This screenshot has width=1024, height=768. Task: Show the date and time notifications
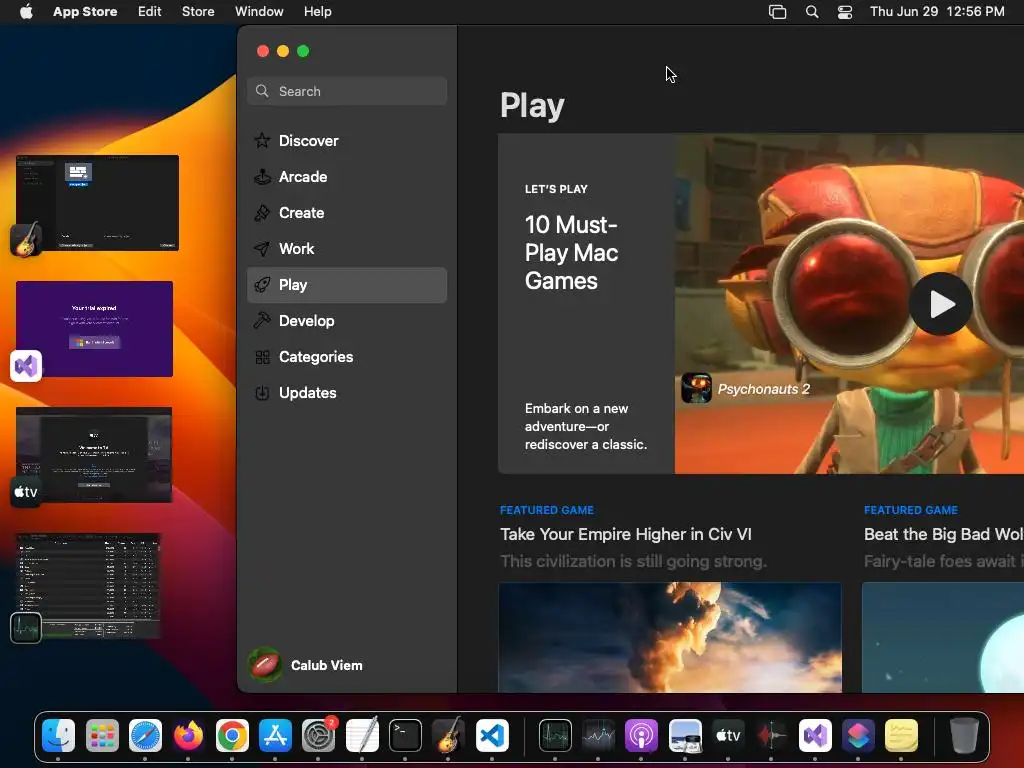pyautogui.click(x=937, y=11)
